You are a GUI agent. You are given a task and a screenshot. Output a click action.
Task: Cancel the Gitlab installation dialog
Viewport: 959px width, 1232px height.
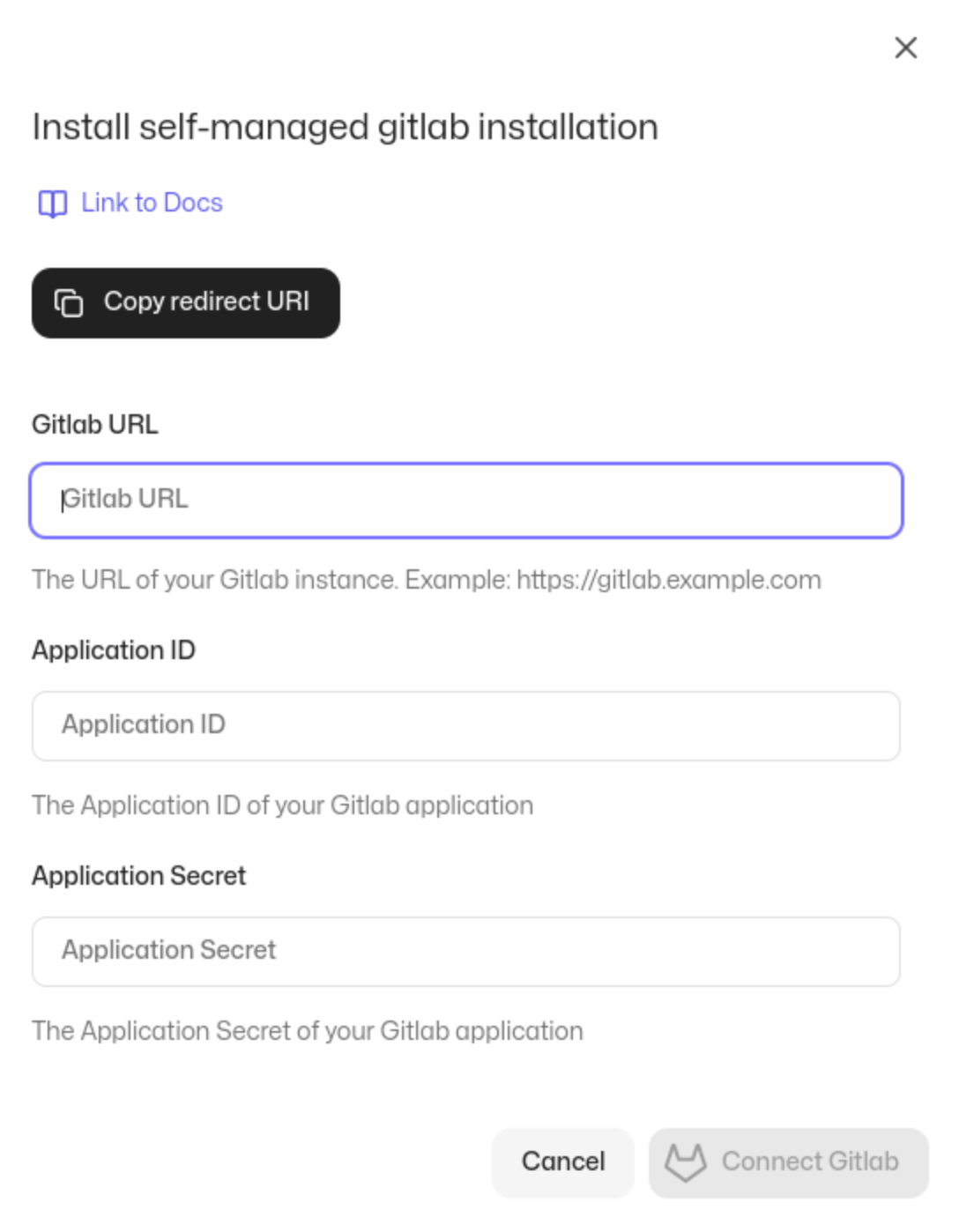(x=563, y=1161)
